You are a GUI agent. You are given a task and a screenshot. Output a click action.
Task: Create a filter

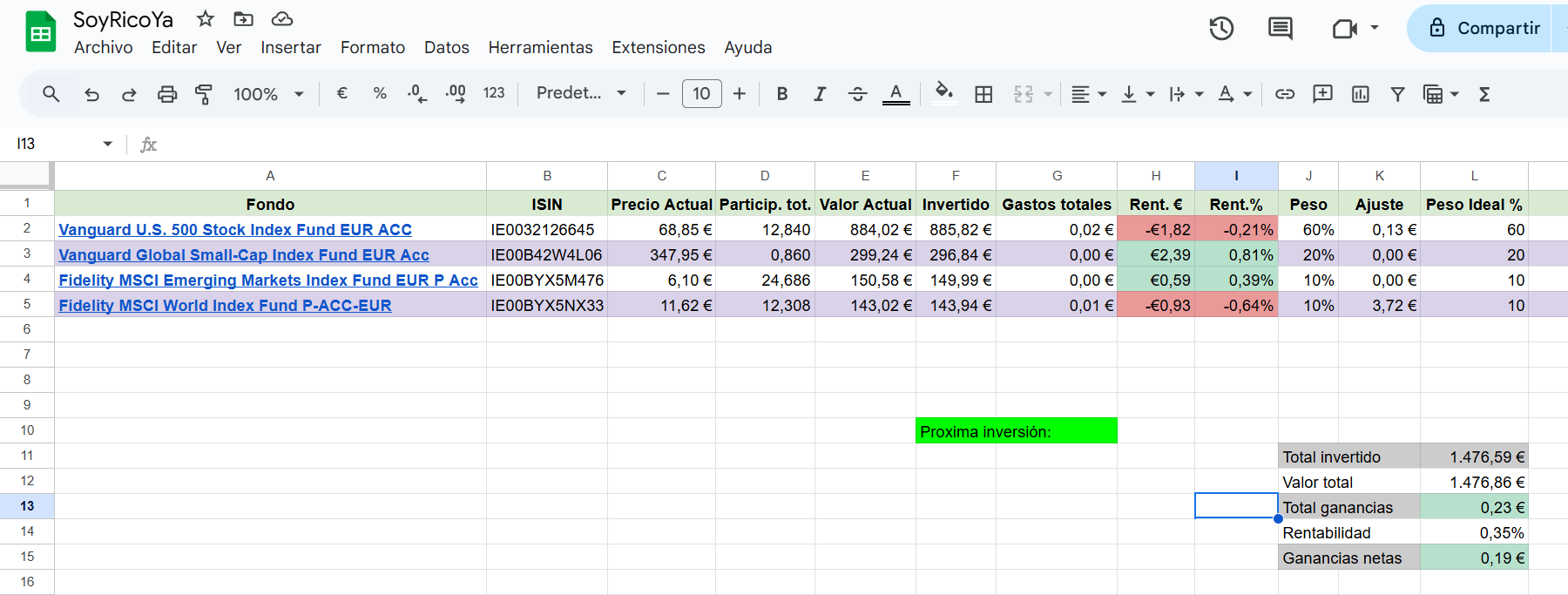1397,94
